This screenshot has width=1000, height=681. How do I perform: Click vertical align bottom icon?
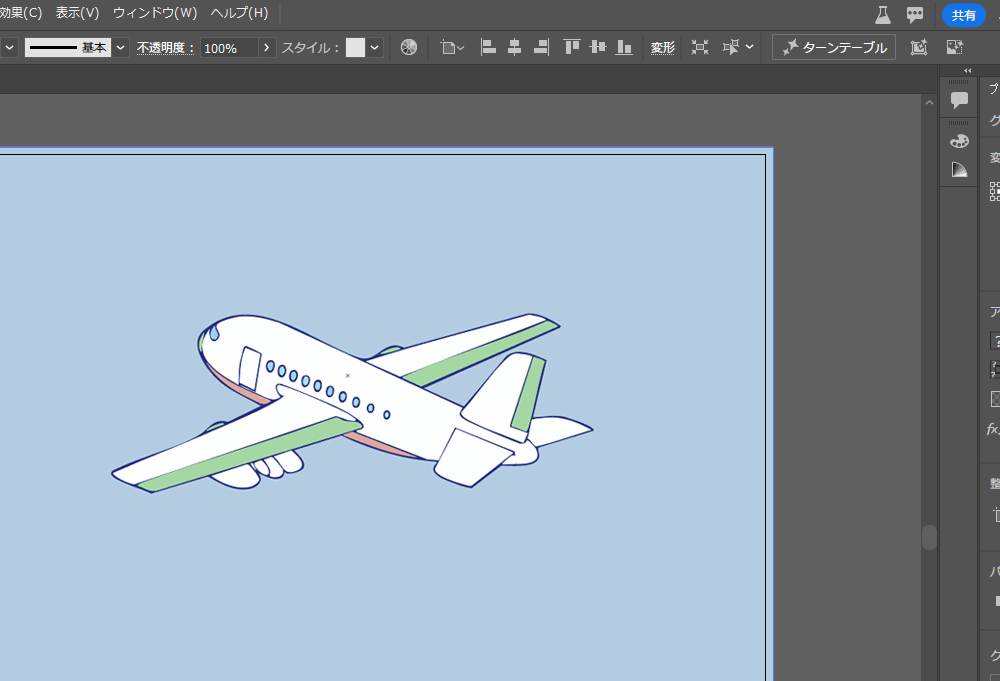[624, 47]
